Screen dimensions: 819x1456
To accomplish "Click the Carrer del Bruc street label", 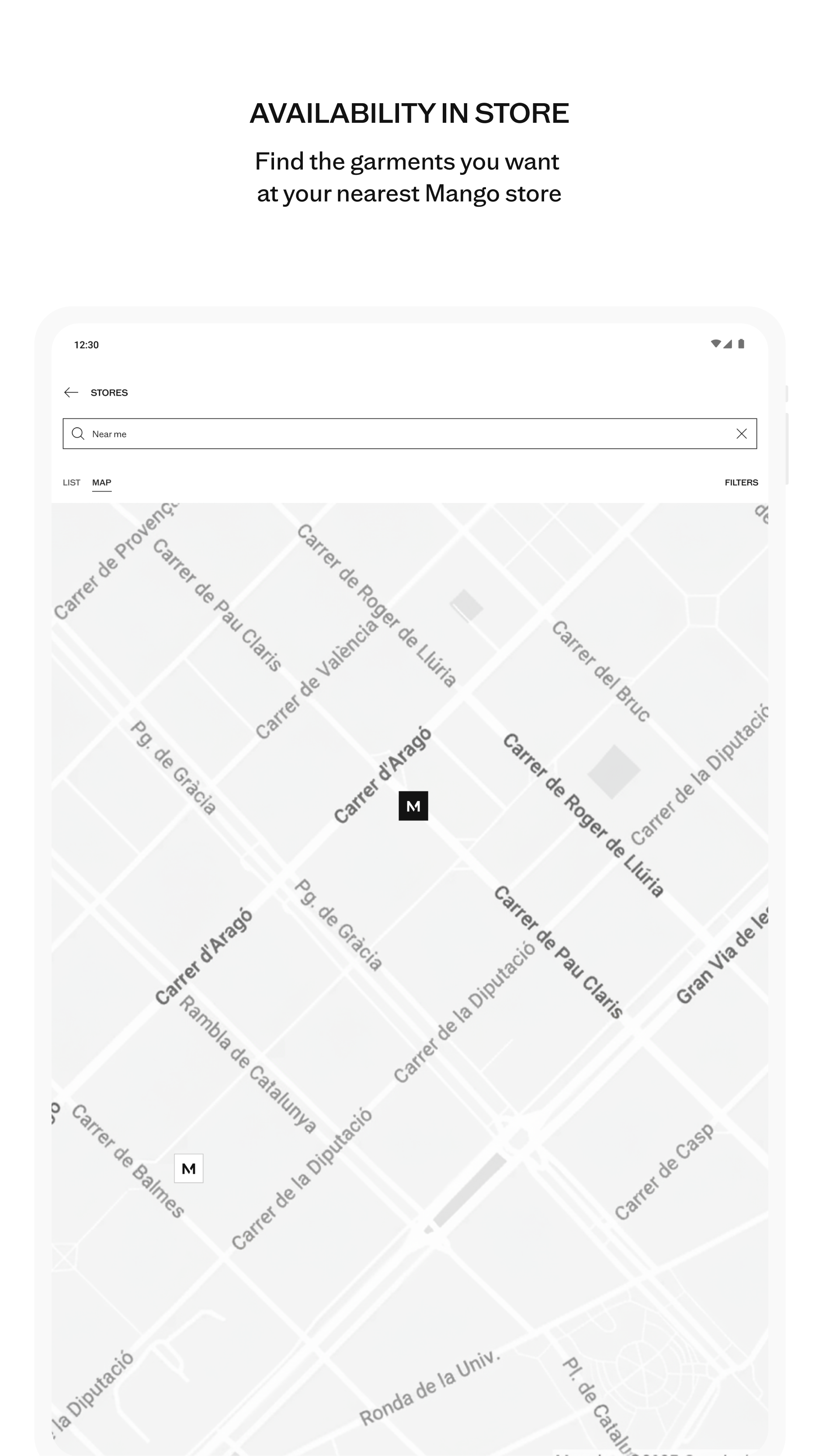I will point(601,671).
